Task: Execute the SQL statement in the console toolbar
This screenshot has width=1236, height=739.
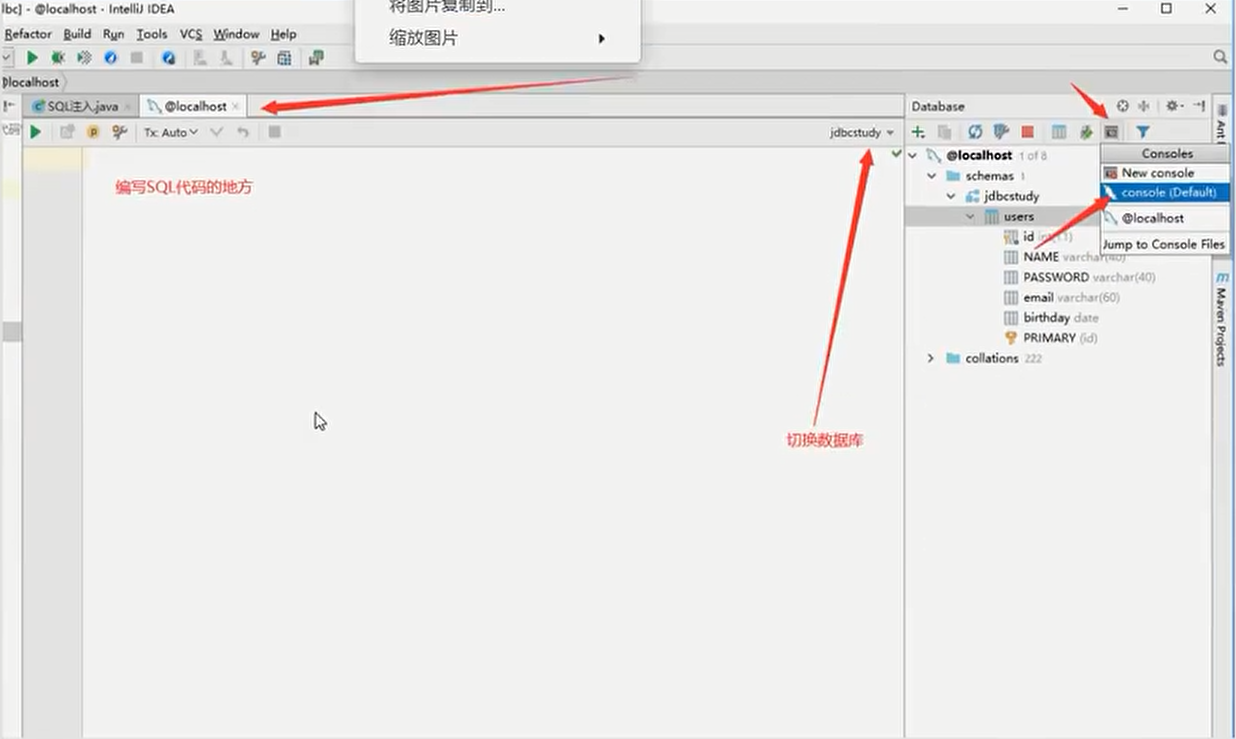Action: coord(36,132)
